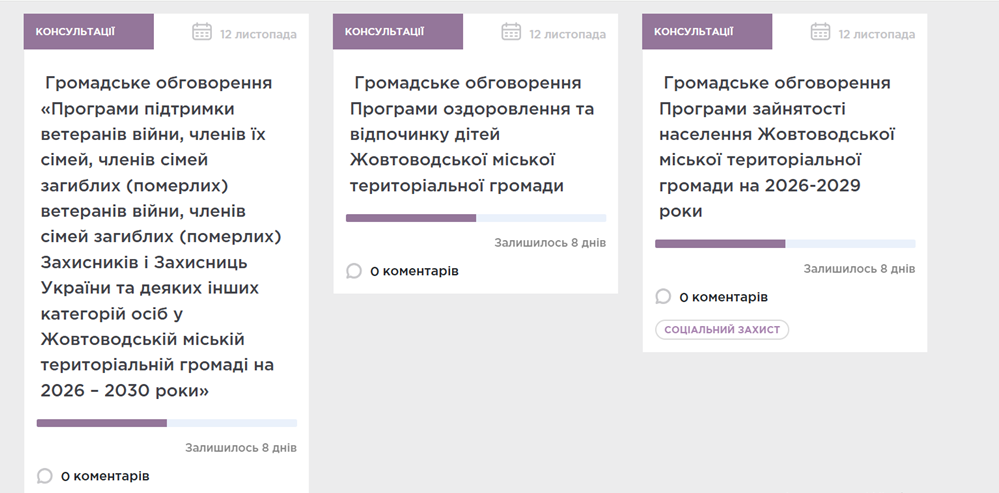Viewport: 999px width, 493px height.
Task: Open the children's recreation program discussion title
Action: click(x=470, y=134)
